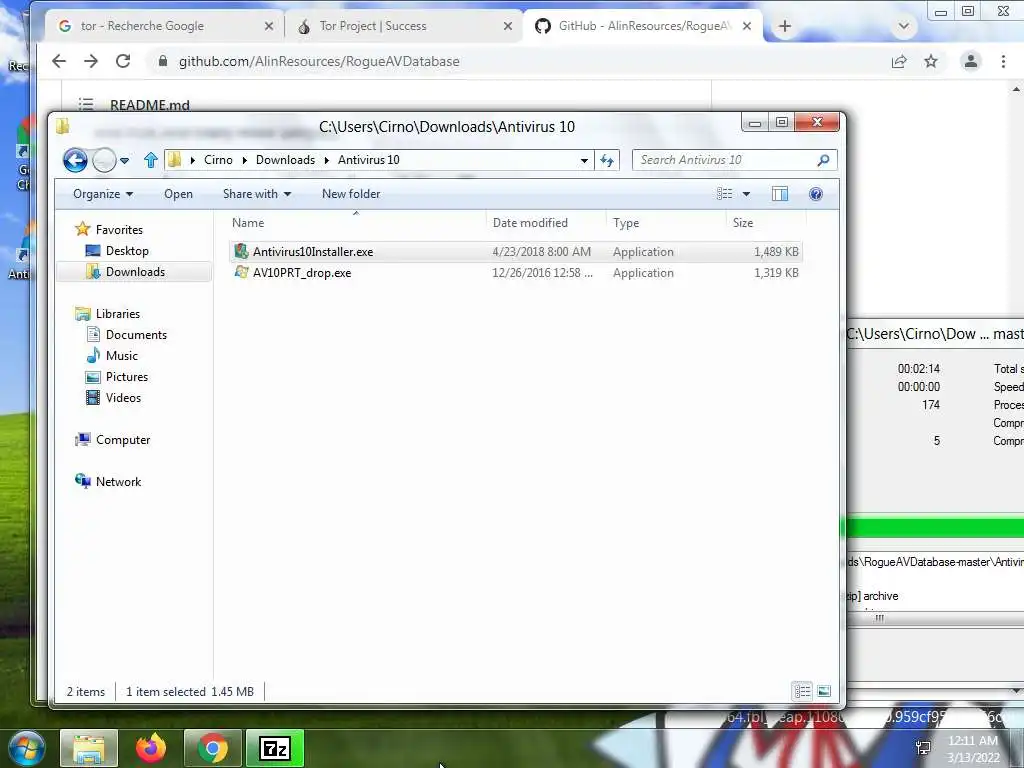Open the Share with menu
Viewport: 1024px width, 768px height.
(x=257, y=194)
